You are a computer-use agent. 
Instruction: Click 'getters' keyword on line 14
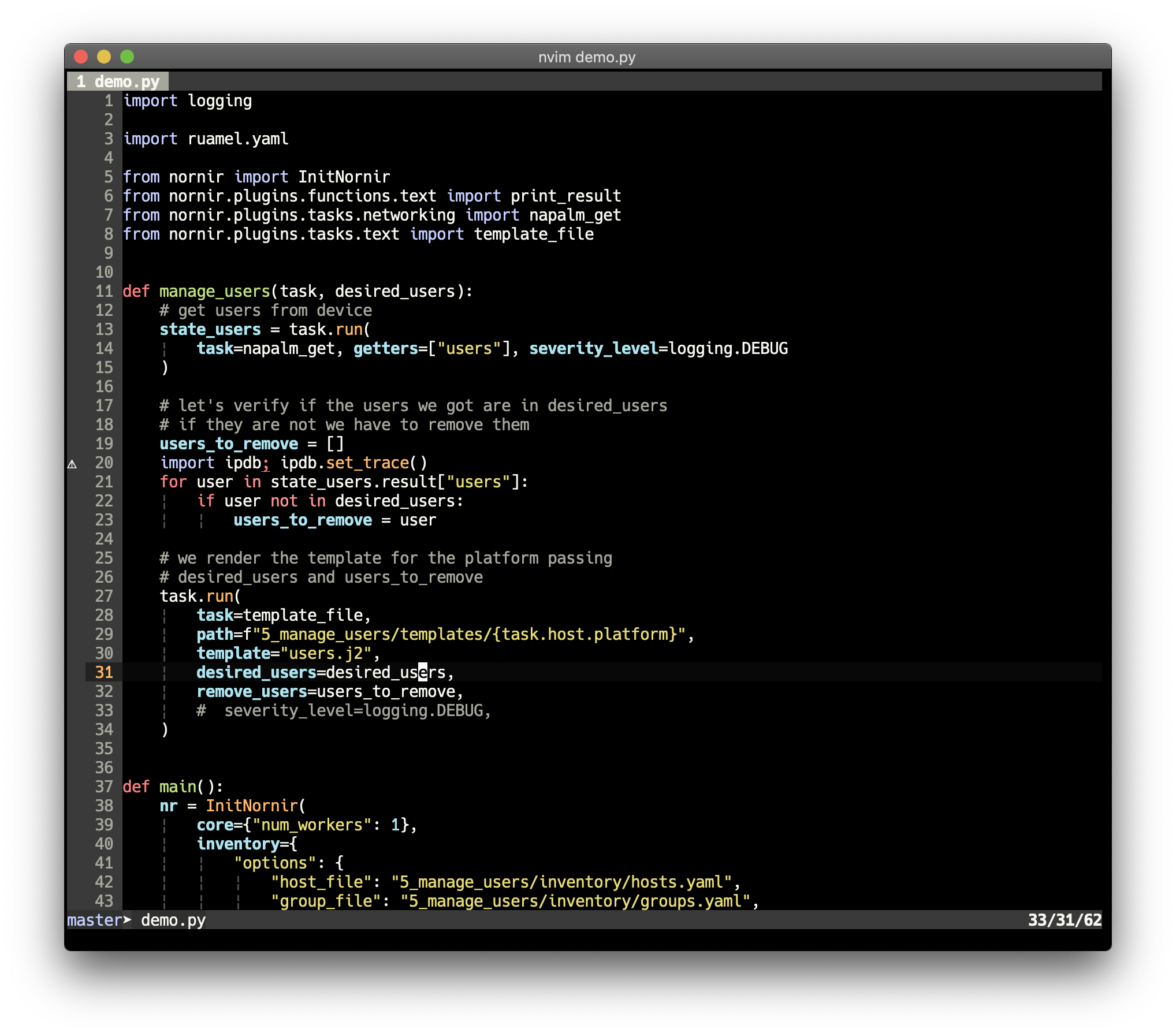pos(386,349)
